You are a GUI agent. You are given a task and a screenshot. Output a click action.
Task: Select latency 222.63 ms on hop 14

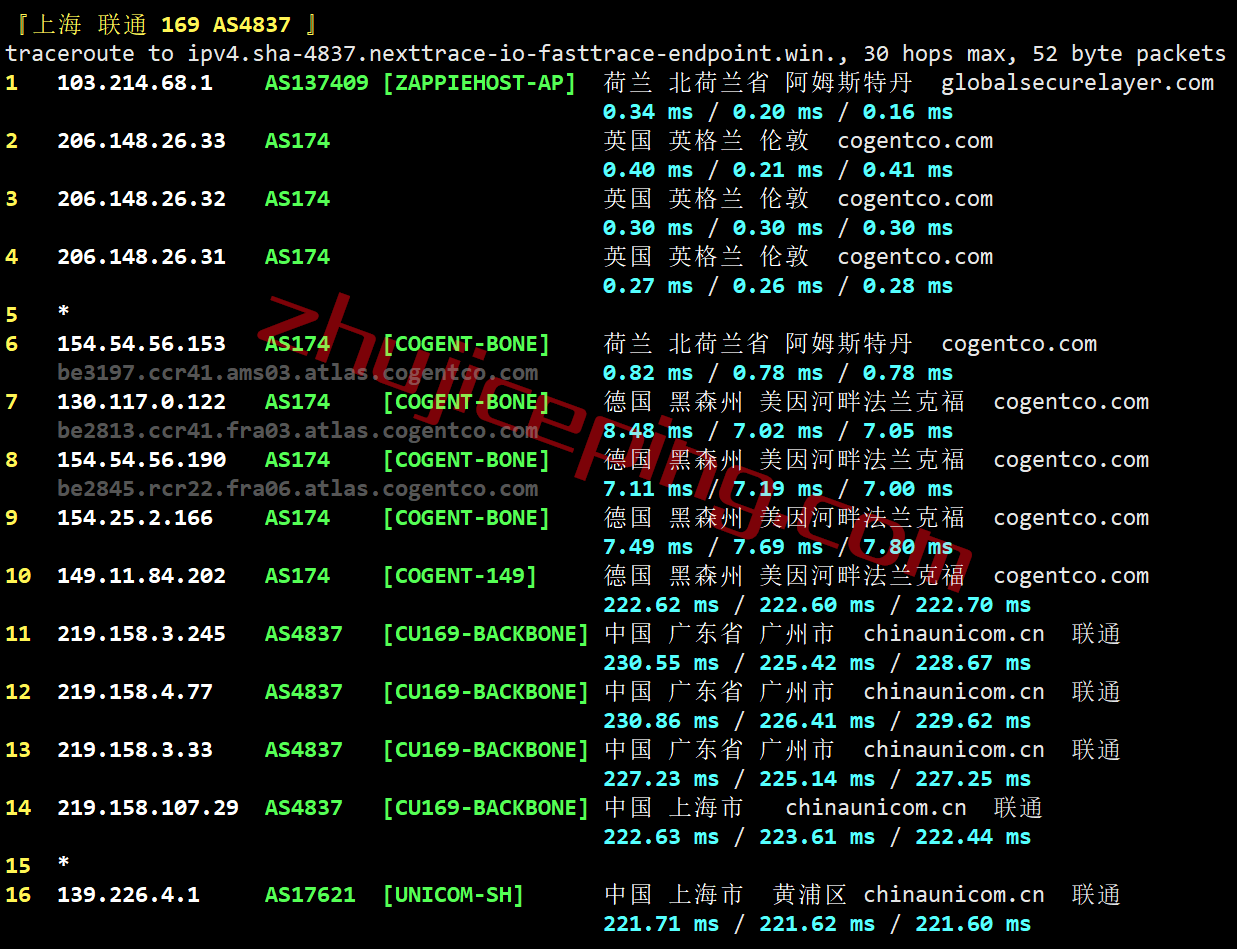tap(661, 837)
